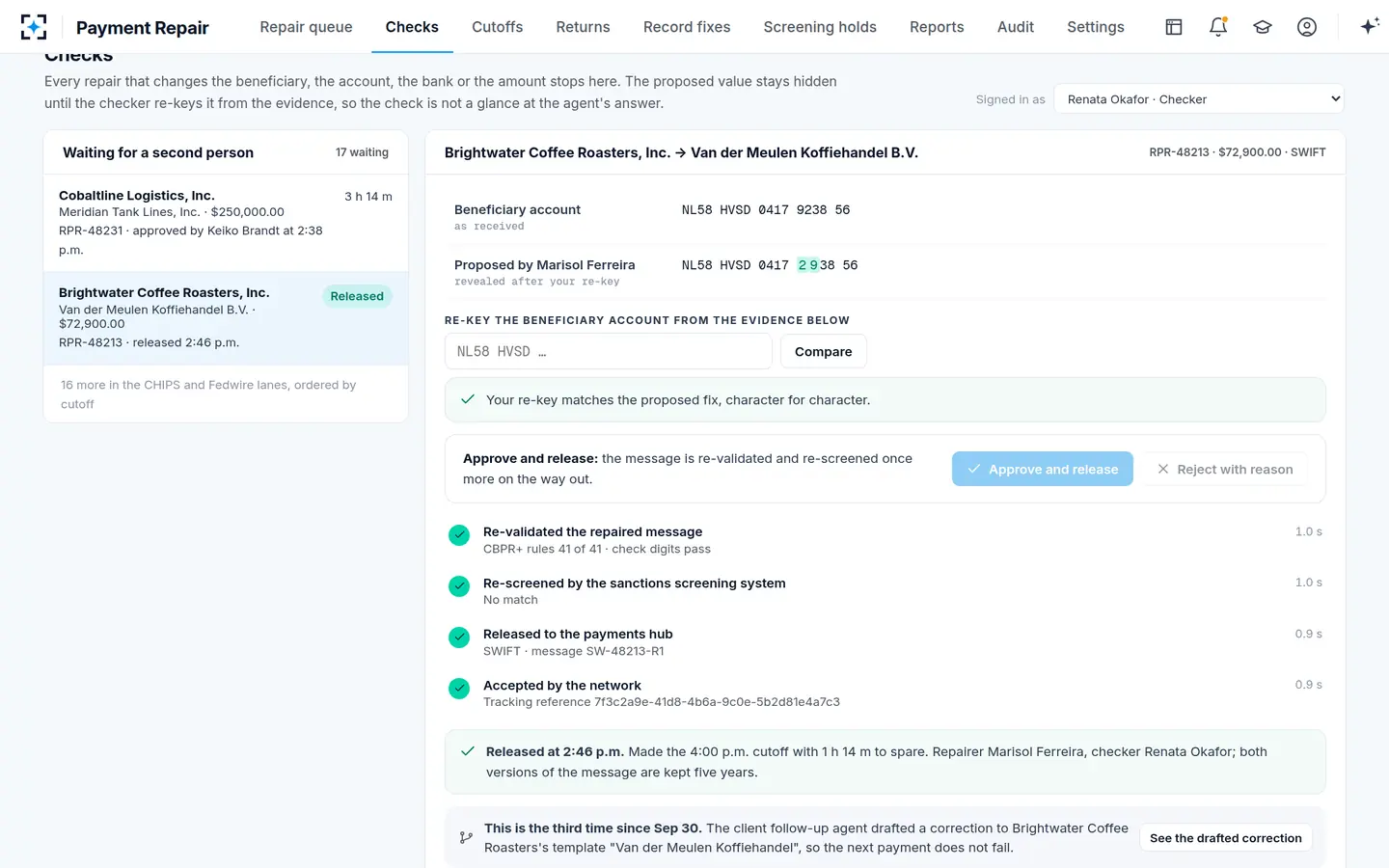Image resolution: width=1389 pixels, height=868 pixels.
Task: Click the green check beside Accepted by the network
Action: tap(459, 689)
